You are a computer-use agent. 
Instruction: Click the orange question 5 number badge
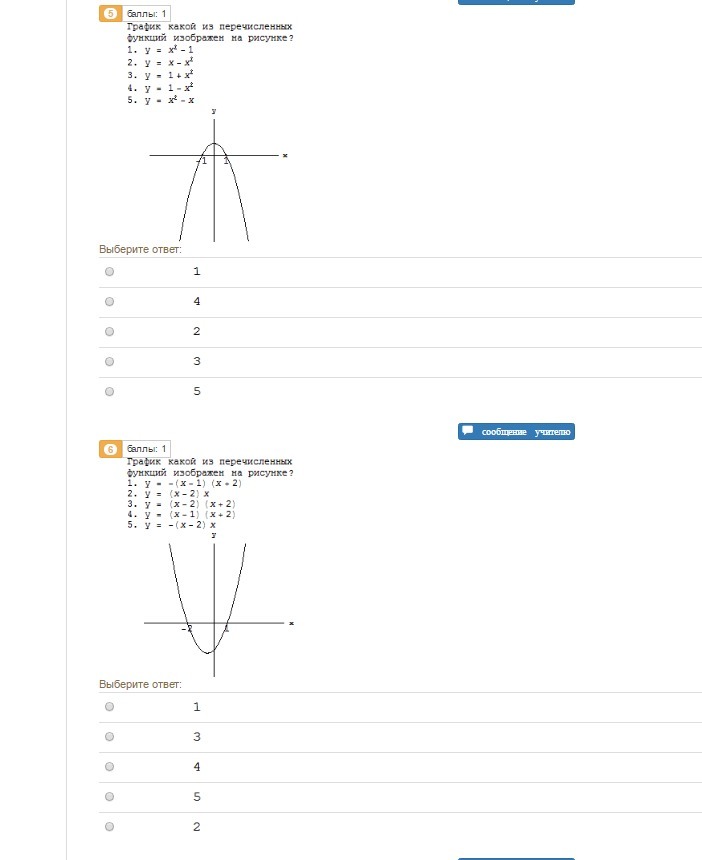(110, 13)
